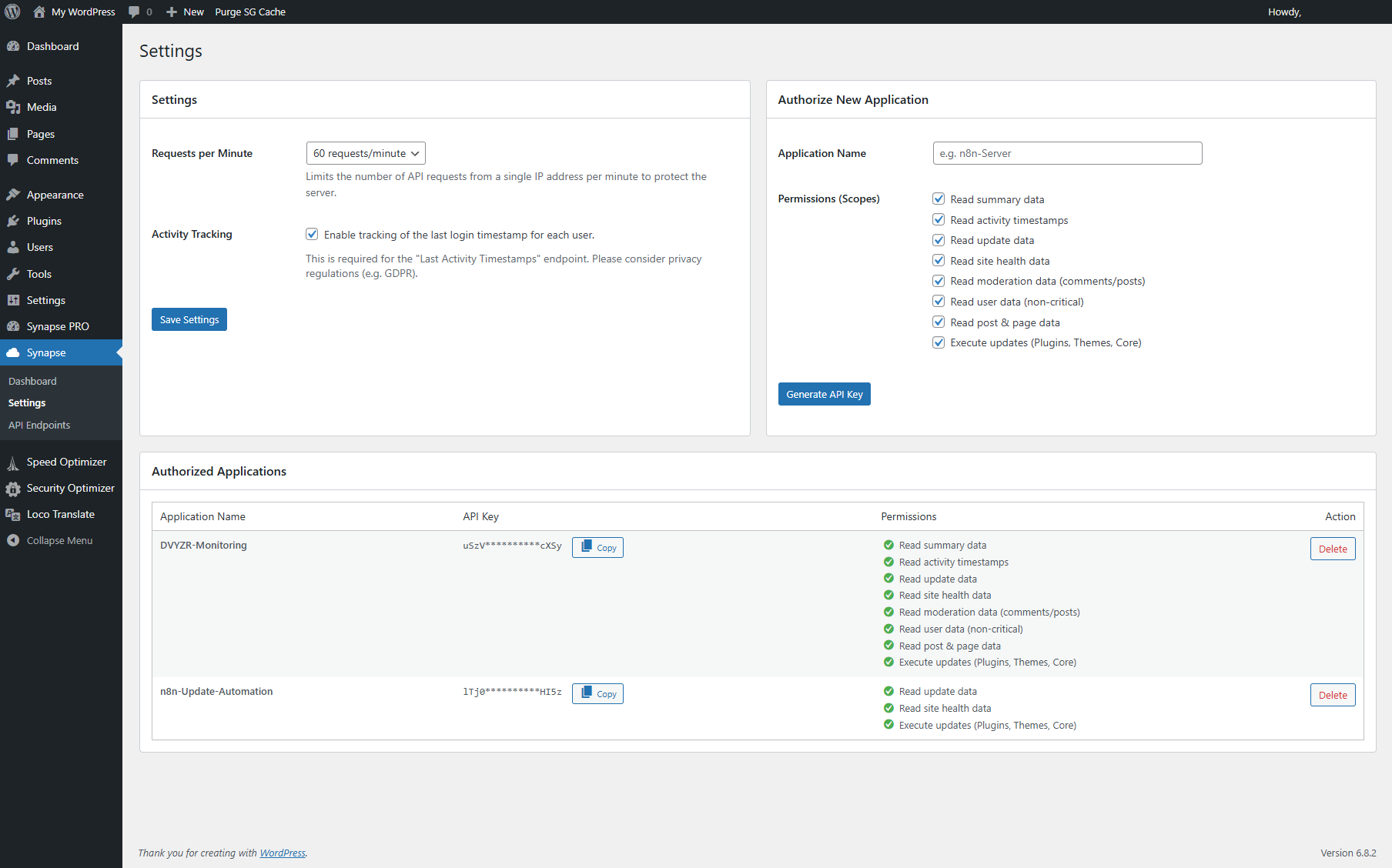Toggle Read site health data checkbox
Image resolution: width=1392 pixels, height=868 pixels.
click(x=939, y=261)
